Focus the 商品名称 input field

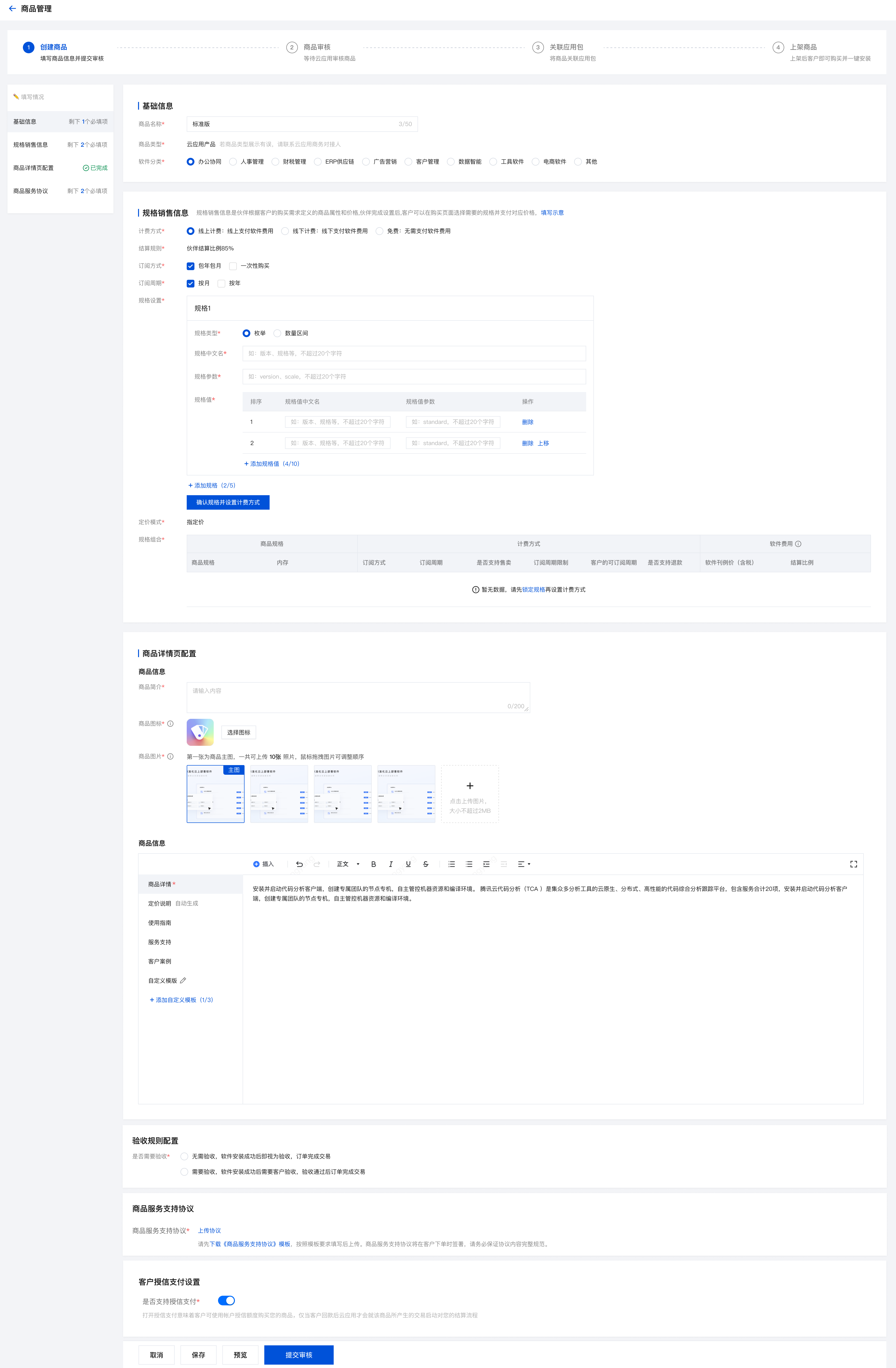[x=302, y=124]
